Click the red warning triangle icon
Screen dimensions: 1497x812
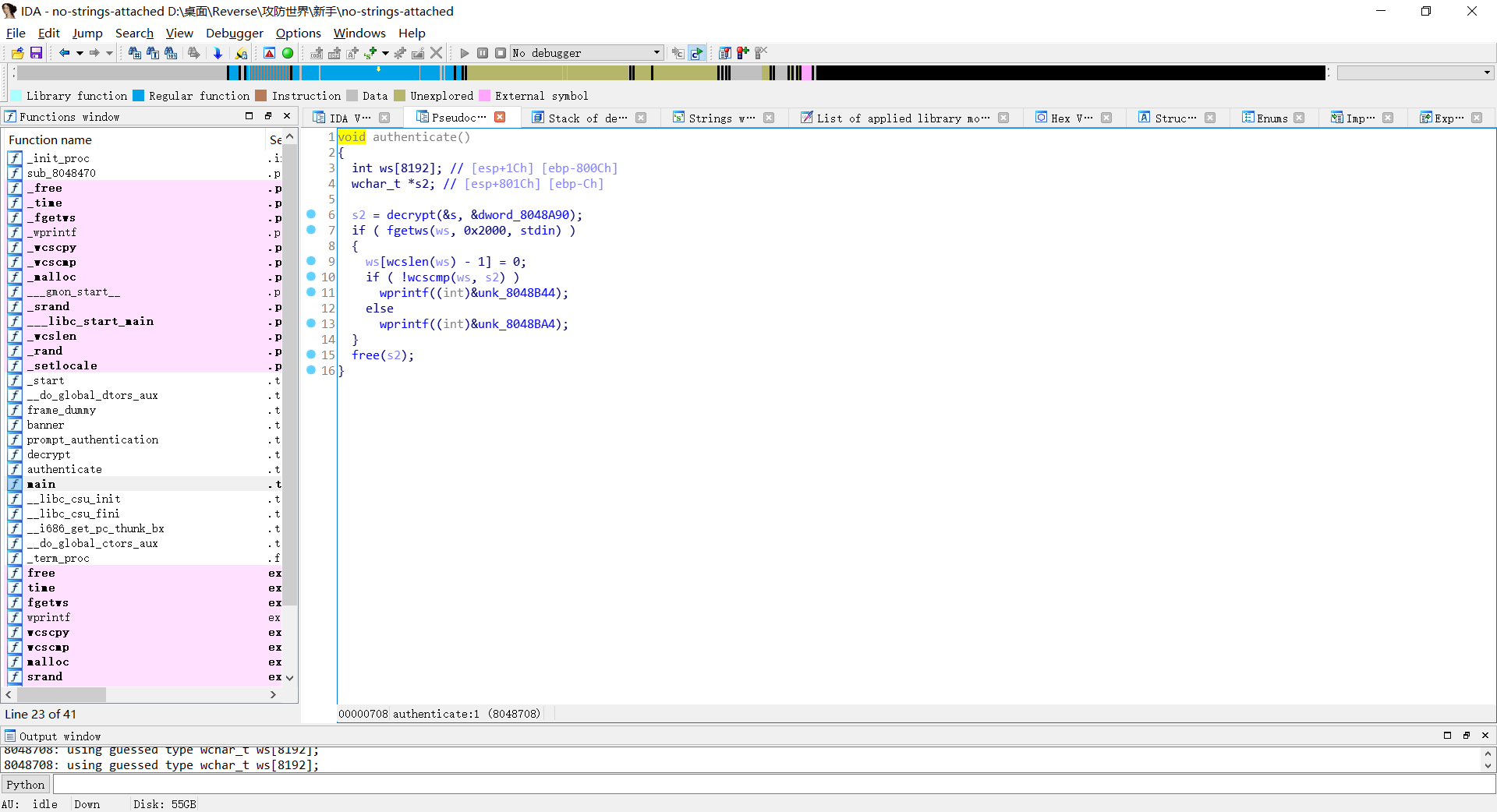tap(269, 53)
